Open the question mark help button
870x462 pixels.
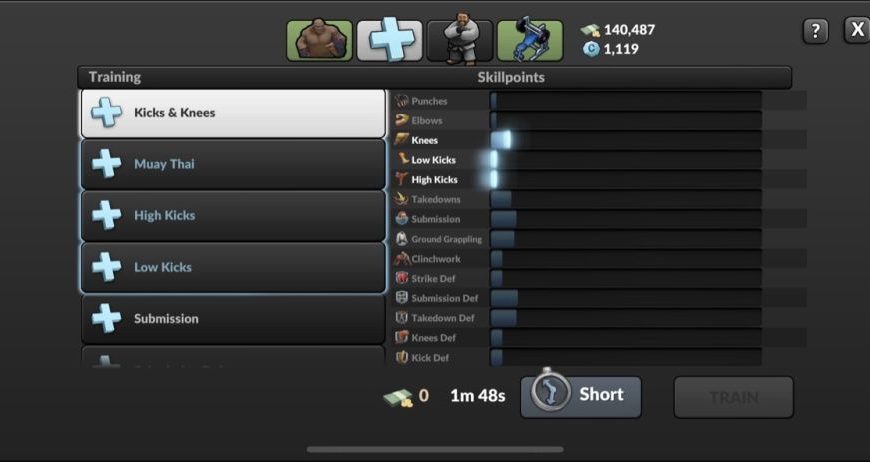pos(815,31)
